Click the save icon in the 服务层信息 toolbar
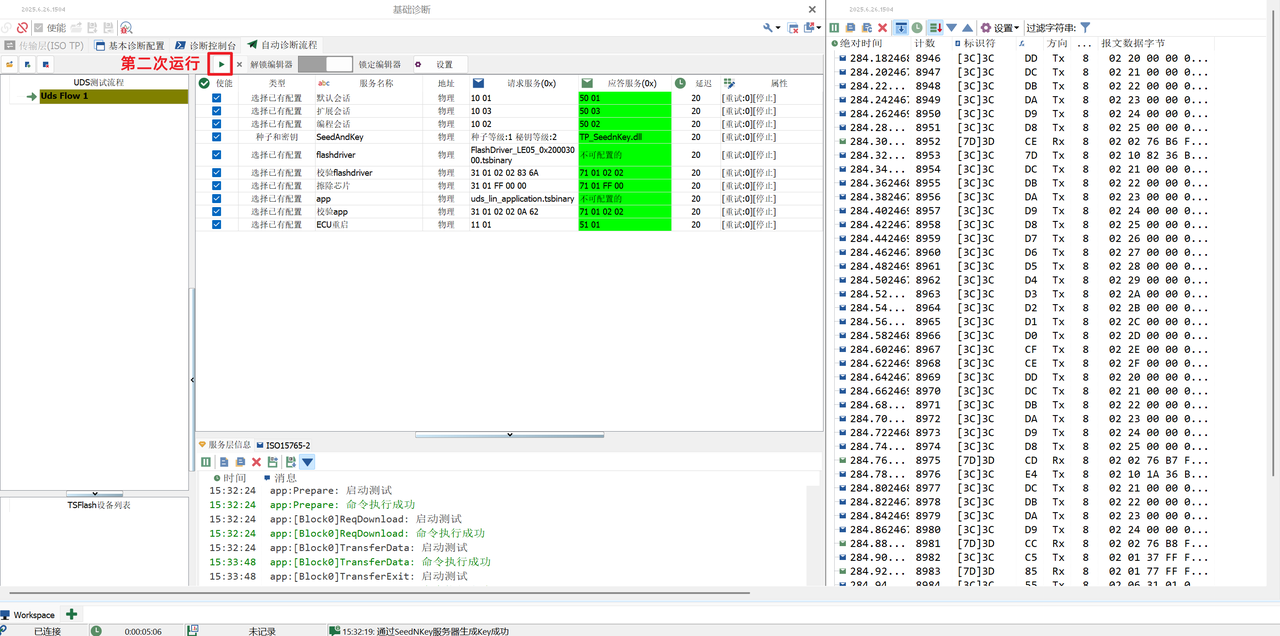 (x=271, y=461)
